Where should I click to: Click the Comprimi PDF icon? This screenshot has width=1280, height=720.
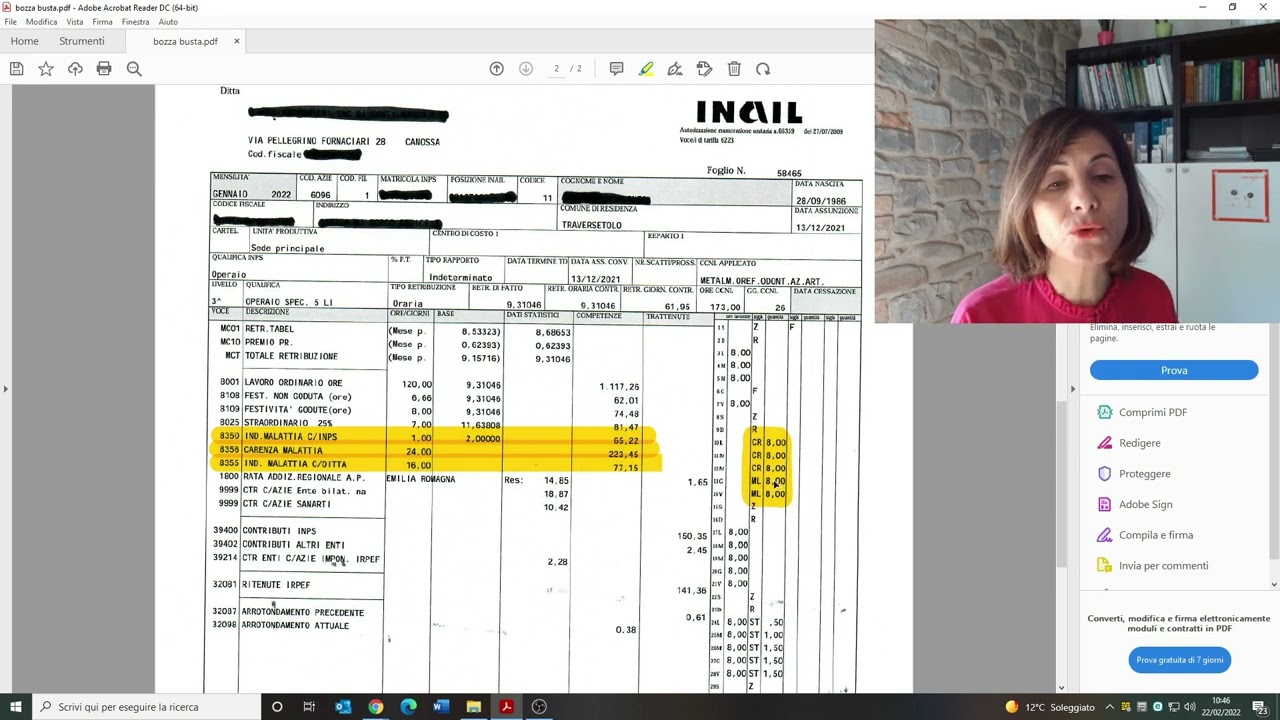coord(1104,412)
